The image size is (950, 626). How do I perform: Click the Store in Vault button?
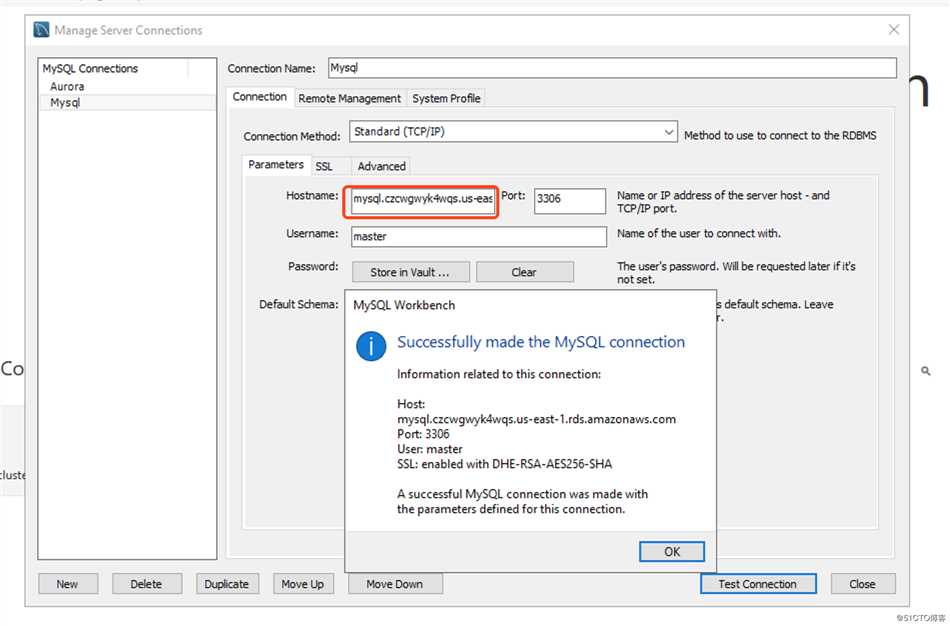click(x=410, y=272)
